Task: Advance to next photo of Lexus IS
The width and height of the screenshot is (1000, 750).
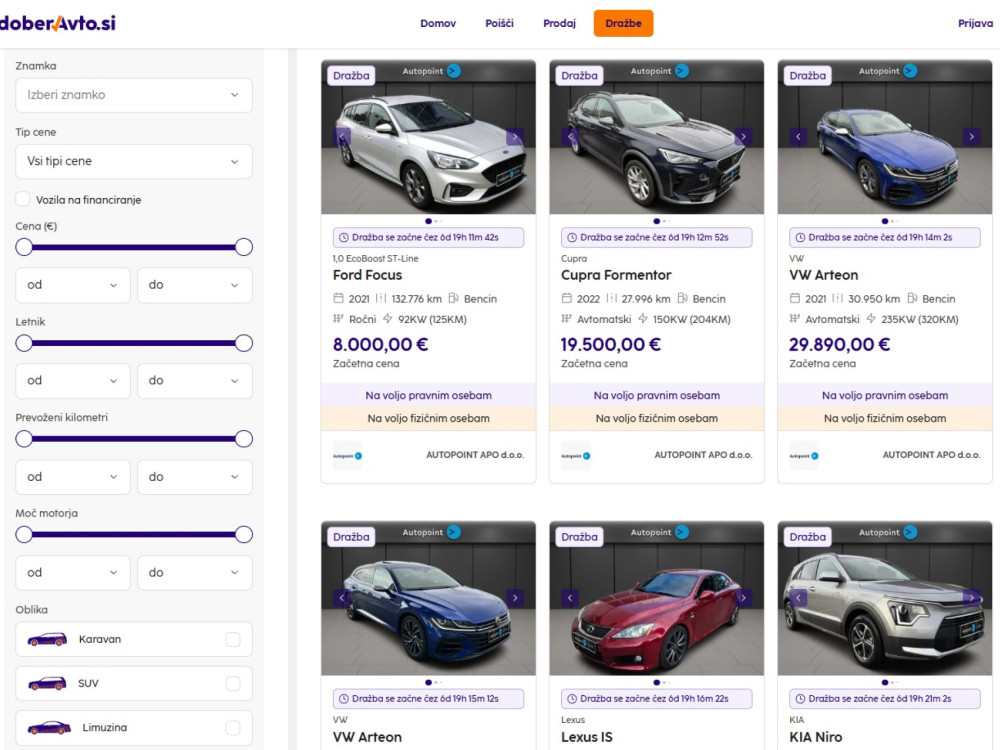Action: point(743,598)
